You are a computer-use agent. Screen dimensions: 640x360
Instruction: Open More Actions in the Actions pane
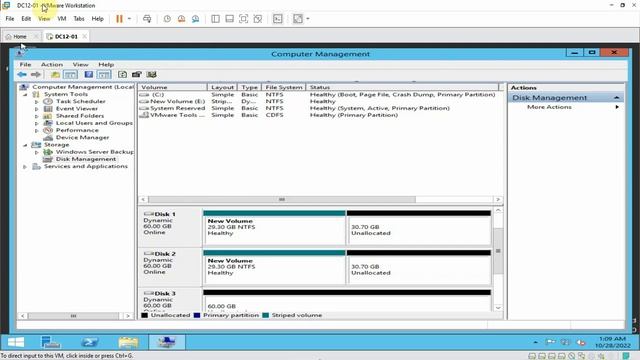pos(549,107)
